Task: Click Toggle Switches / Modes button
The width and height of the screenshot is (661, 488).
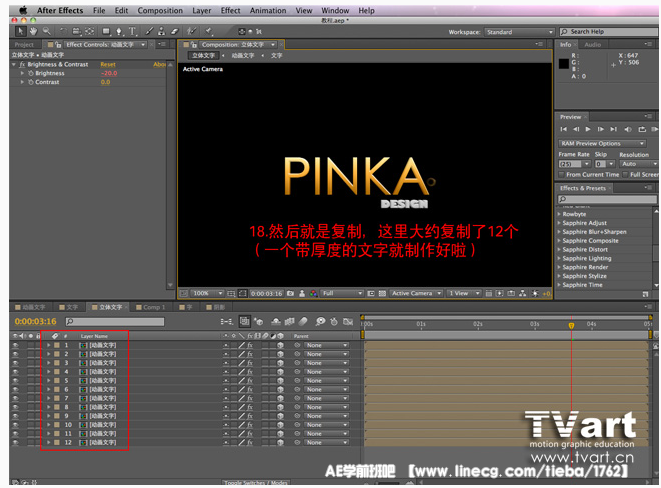Action: click(x=256, y=483)
